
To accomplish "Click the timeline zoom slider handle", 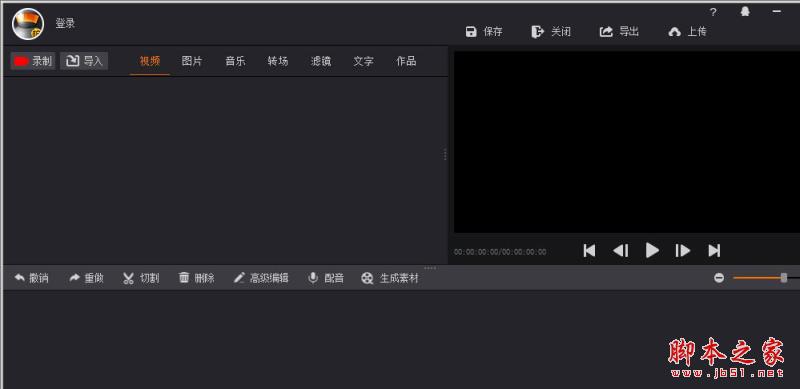I will pos(784,278).
